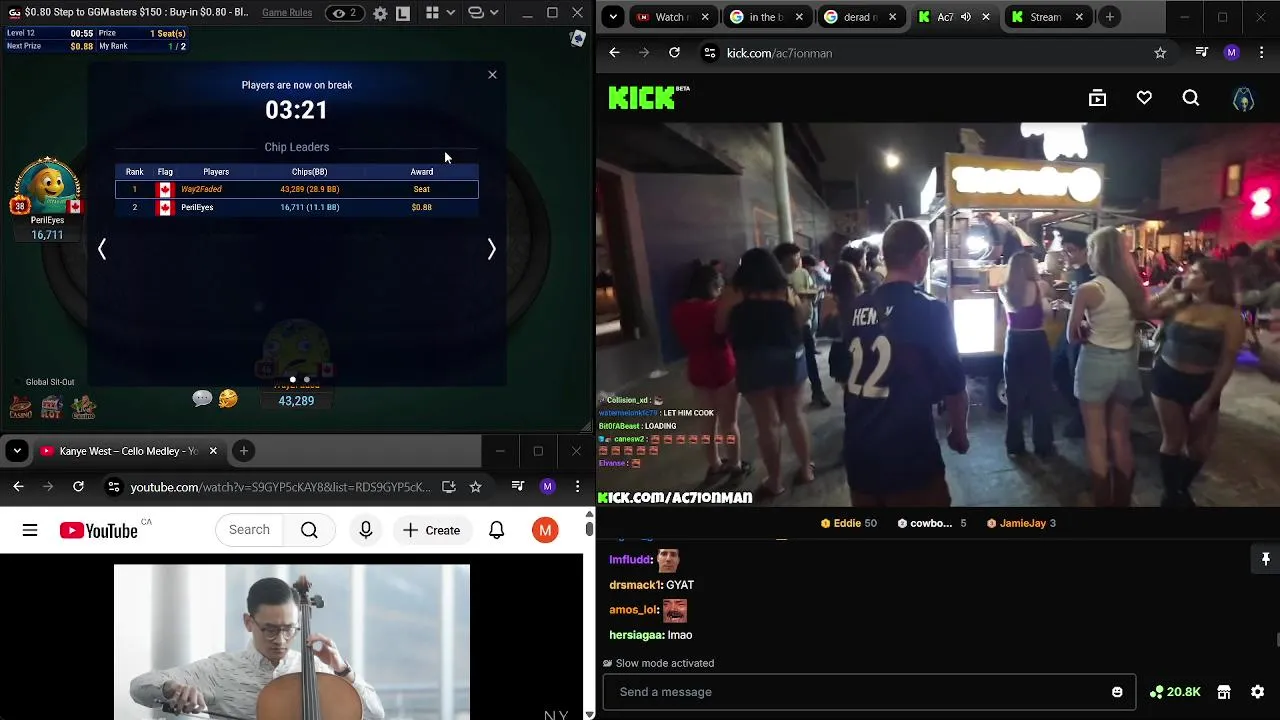Image resolution: width=1280 pixels, height=720 pixels.
Task: Open Kick browse streams icon
Action: [x=1097, y=98]
